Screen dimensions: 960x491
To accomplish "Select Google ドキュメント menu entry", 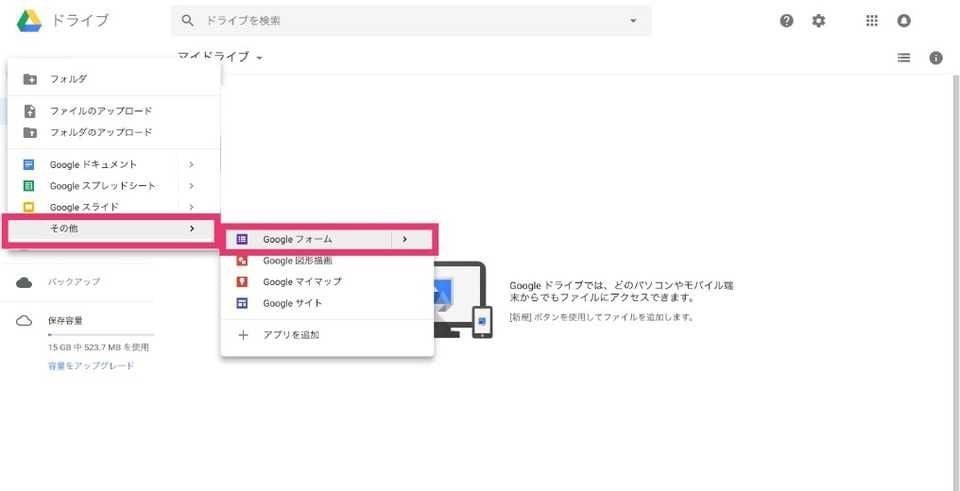I will click(114, 165).
